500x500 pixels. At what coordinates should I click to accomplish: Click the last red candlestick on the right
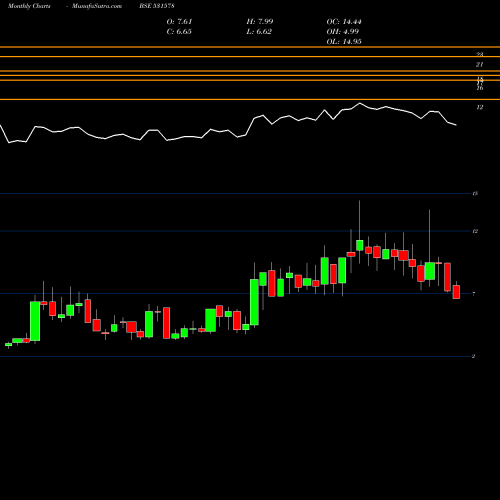click(x=456, y=292)
